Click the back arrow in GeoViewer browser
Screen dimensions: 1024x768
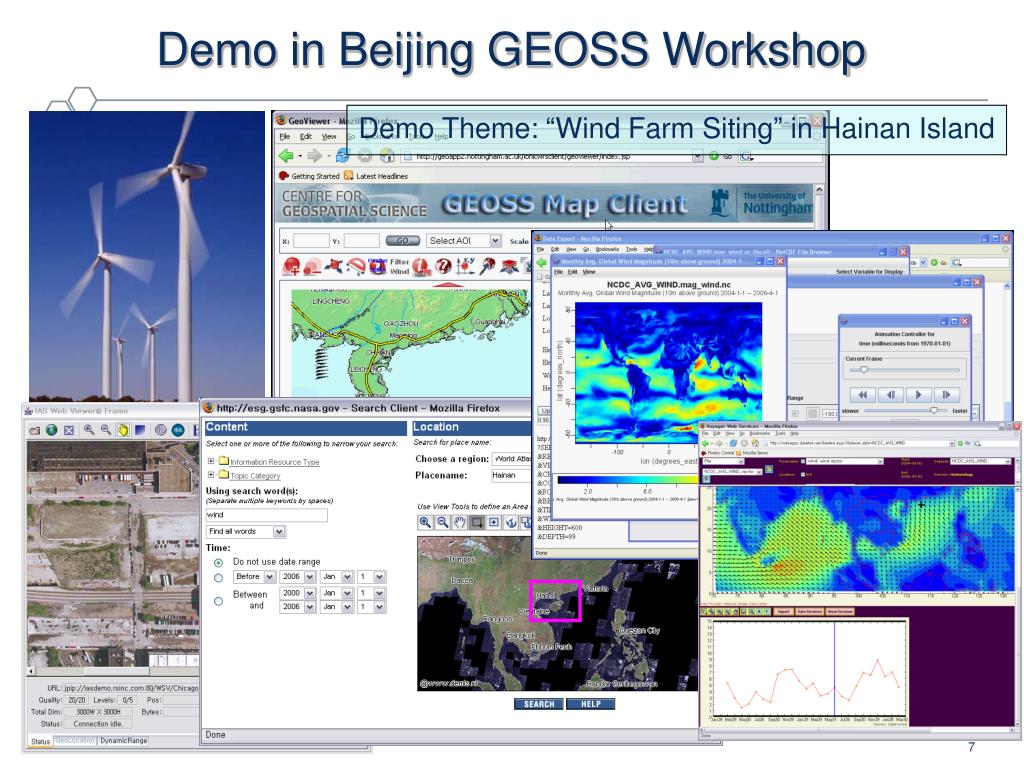point(285,156)
